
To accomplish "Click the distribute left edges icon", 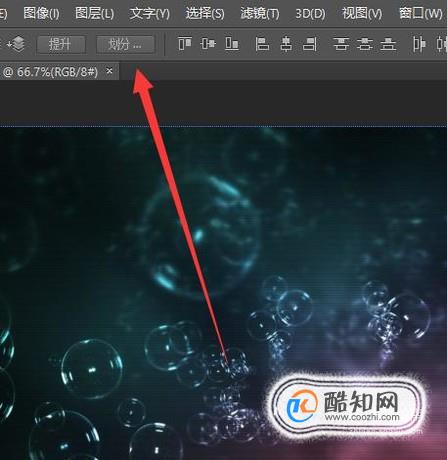I will pyautogui.click(x=419, y=44).
